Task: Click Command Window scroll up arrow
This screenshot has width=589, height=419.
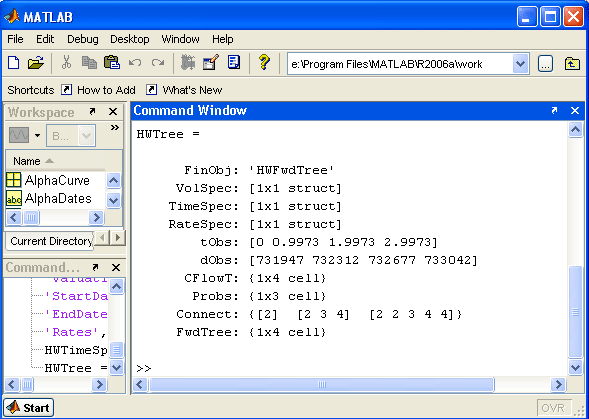Action: pos(575,130)
